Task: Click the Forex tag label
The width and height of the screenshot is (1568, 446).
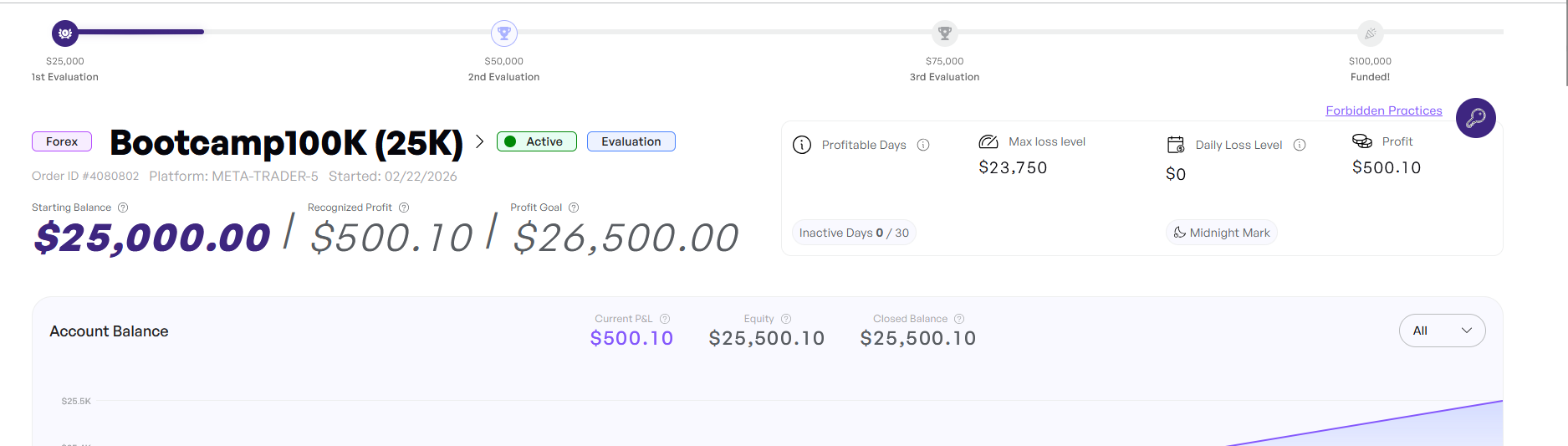Action: point(62,141)
